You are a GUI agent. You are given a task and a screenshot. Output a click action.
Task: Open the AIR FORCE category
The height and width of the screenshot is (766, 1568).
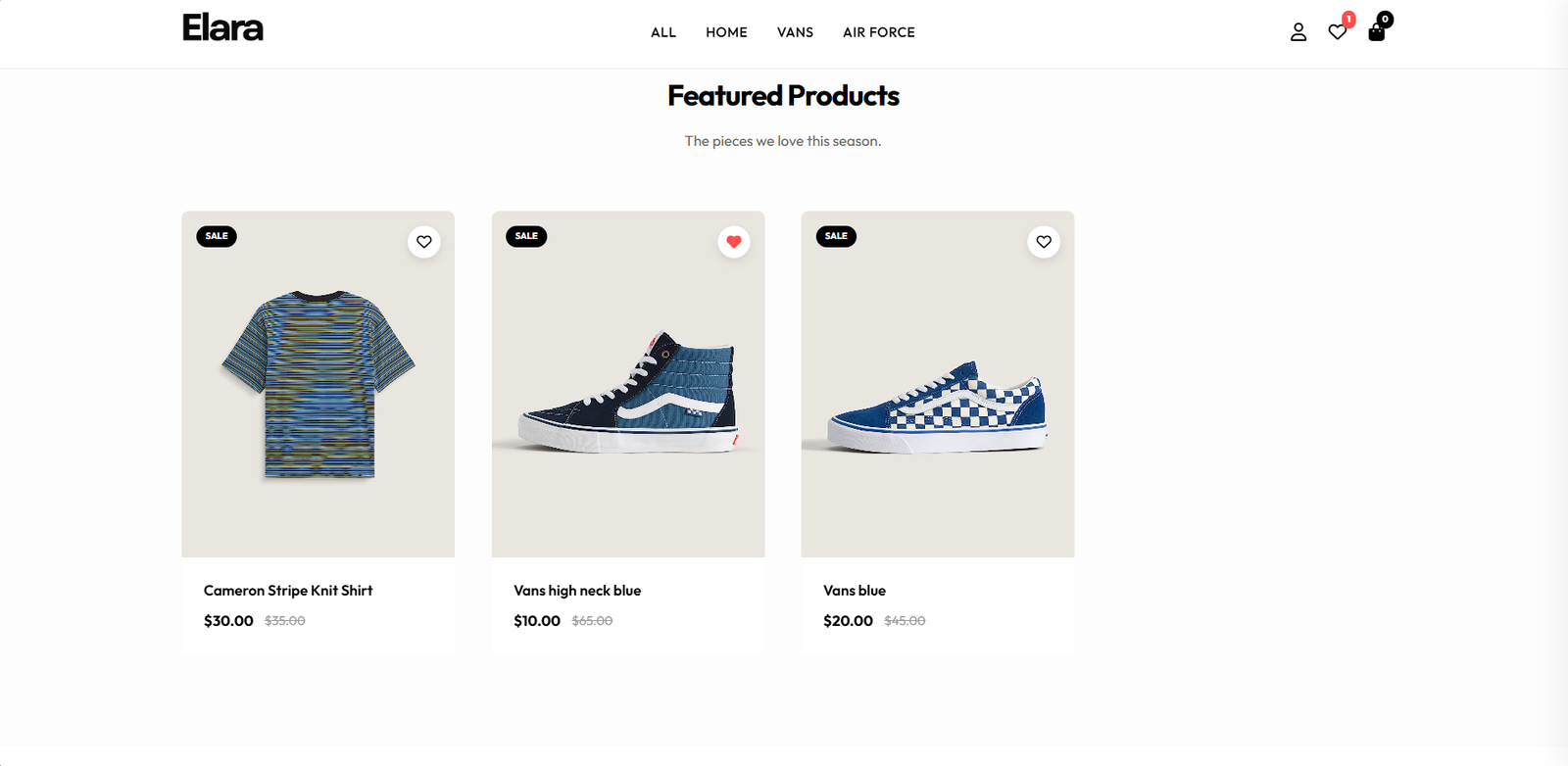pos(878,32)
